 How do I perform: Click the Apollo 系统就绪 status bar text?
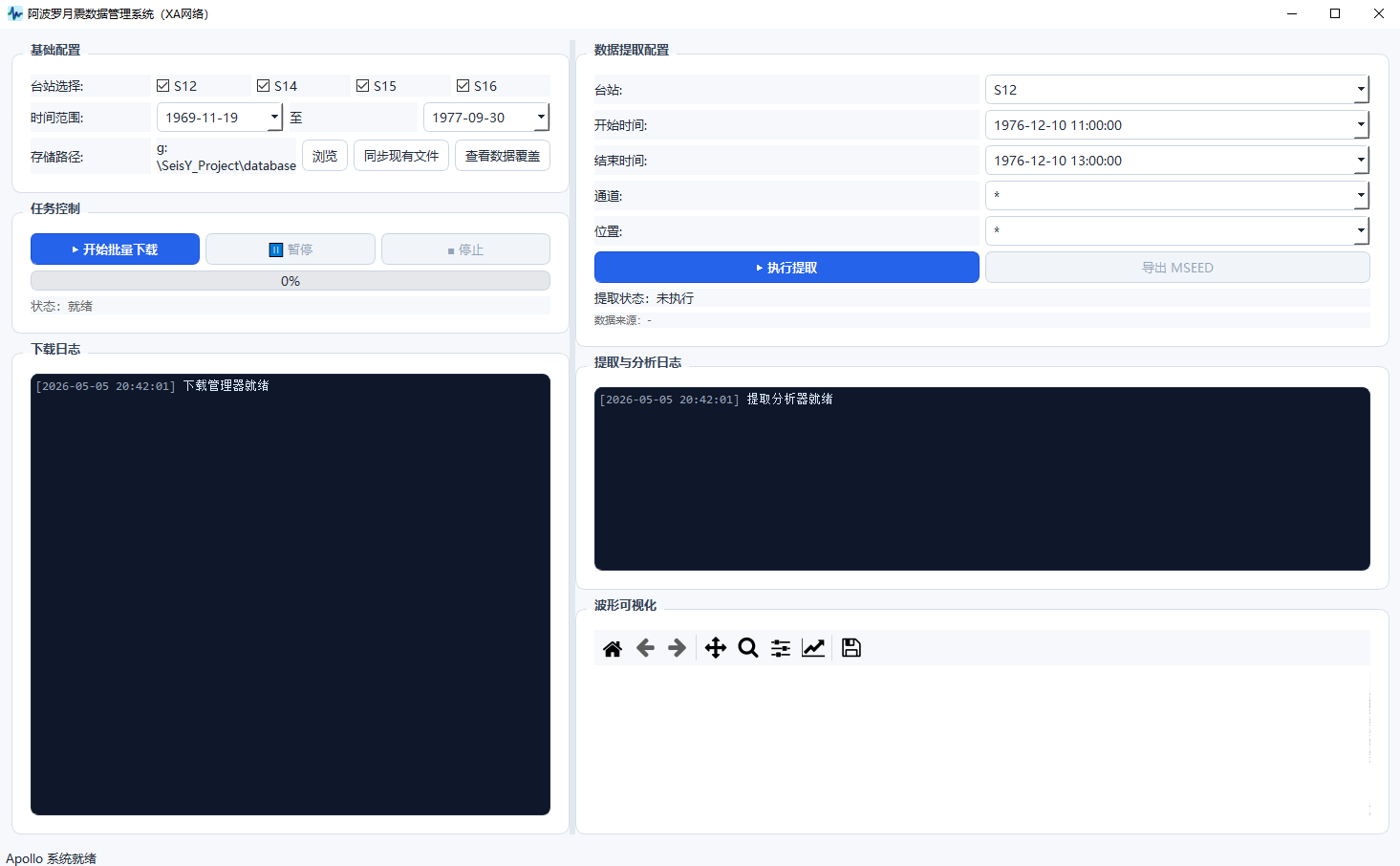click(51, 858)
